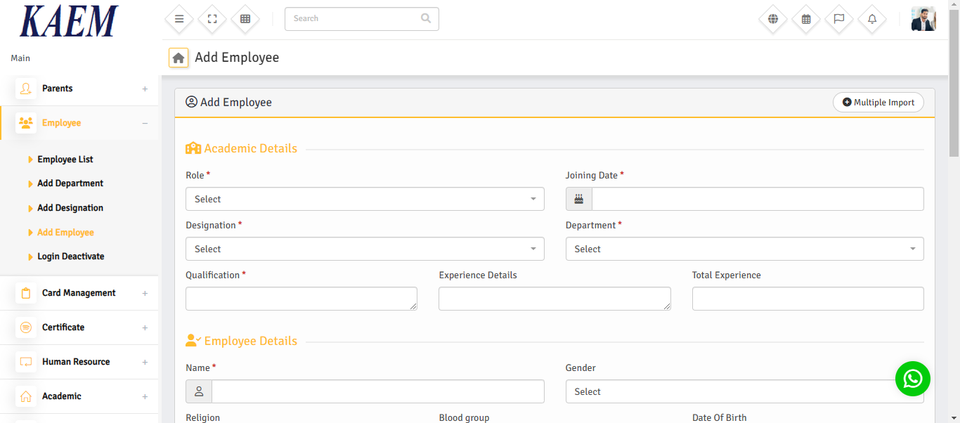This screenshot has height=423, width=960.
Task: Click the globe language icon
Action: (x=773, y=19)
